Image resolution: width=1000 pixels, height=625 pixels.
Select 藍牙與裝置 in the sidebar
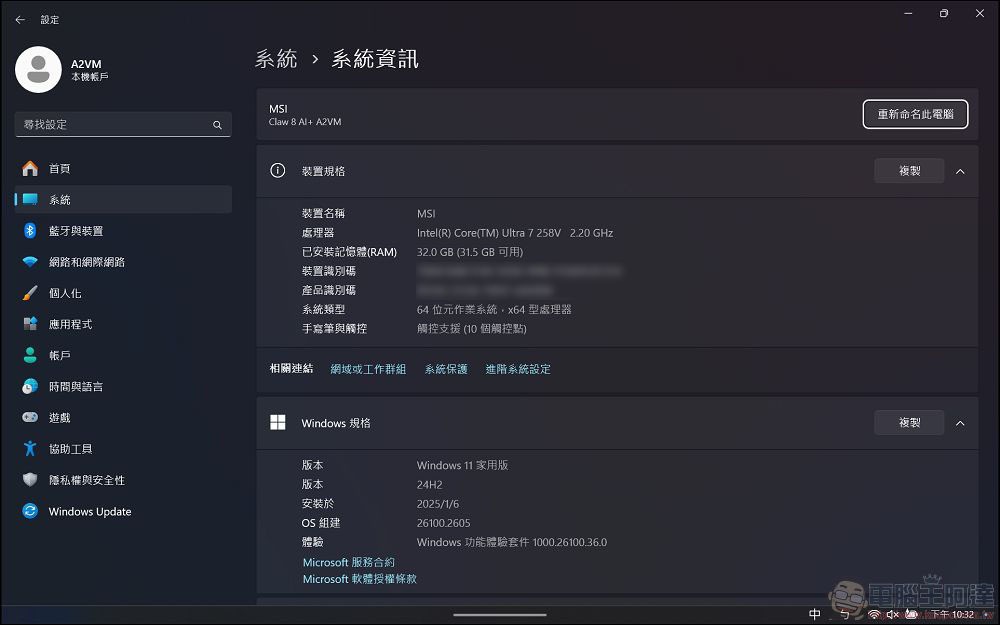pyautogui.click(x=123, y=231)
